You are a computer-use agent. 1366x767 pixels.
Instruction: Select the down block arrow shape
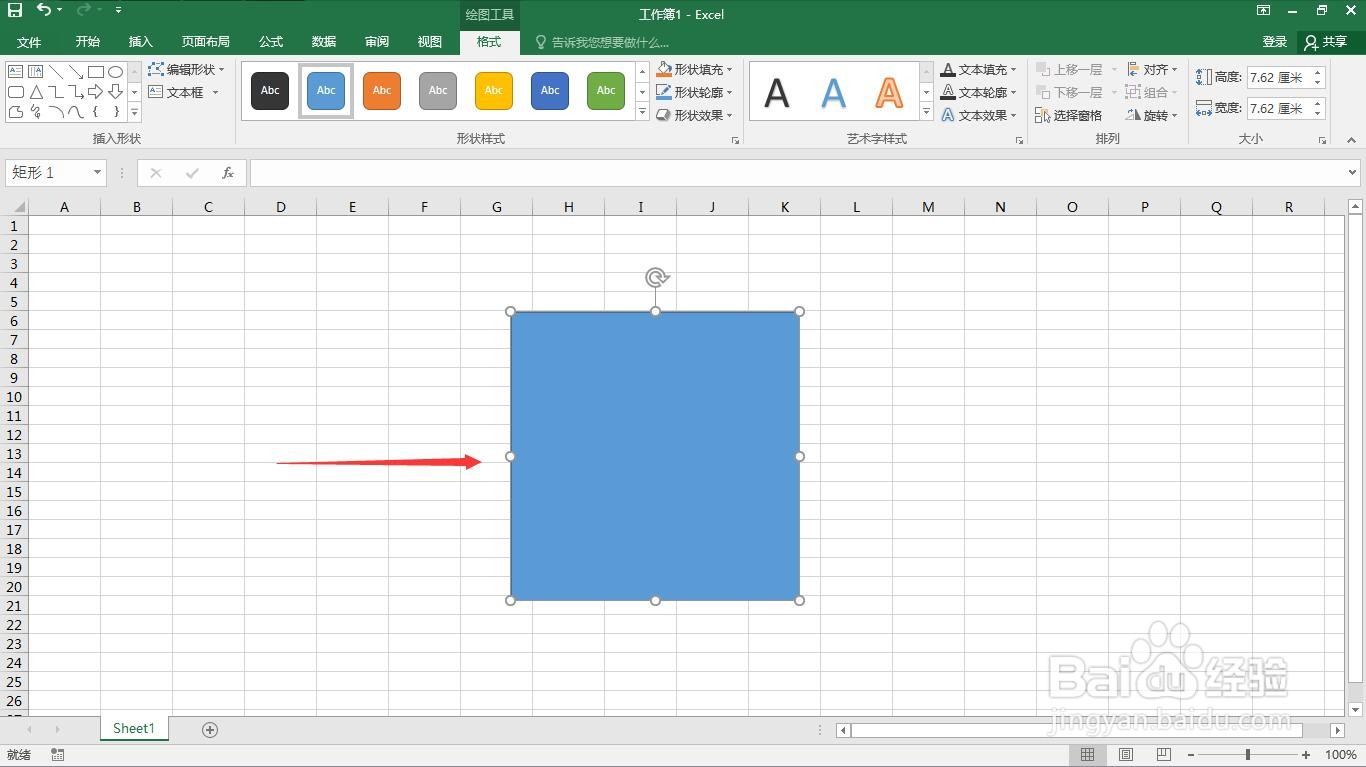(x=115, y=92)
